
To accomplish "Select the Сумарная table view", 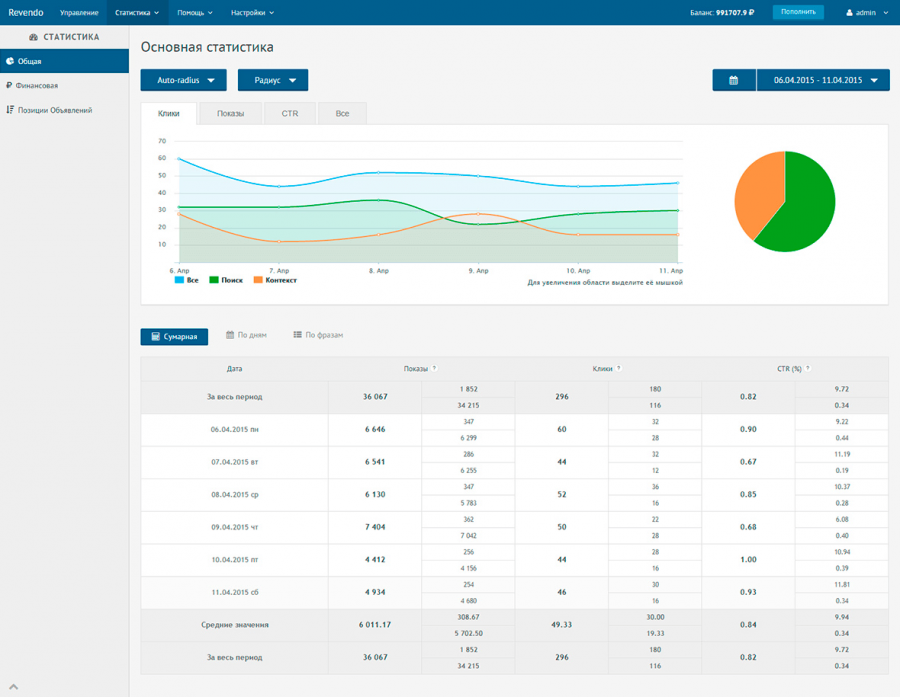I will coord(174,336).
